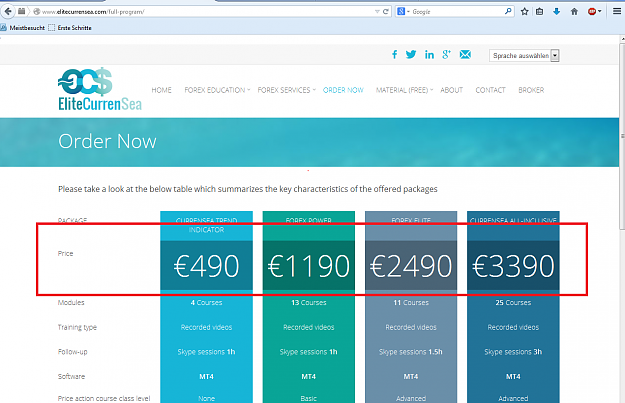Go to the Home menu item

[161, 90]
